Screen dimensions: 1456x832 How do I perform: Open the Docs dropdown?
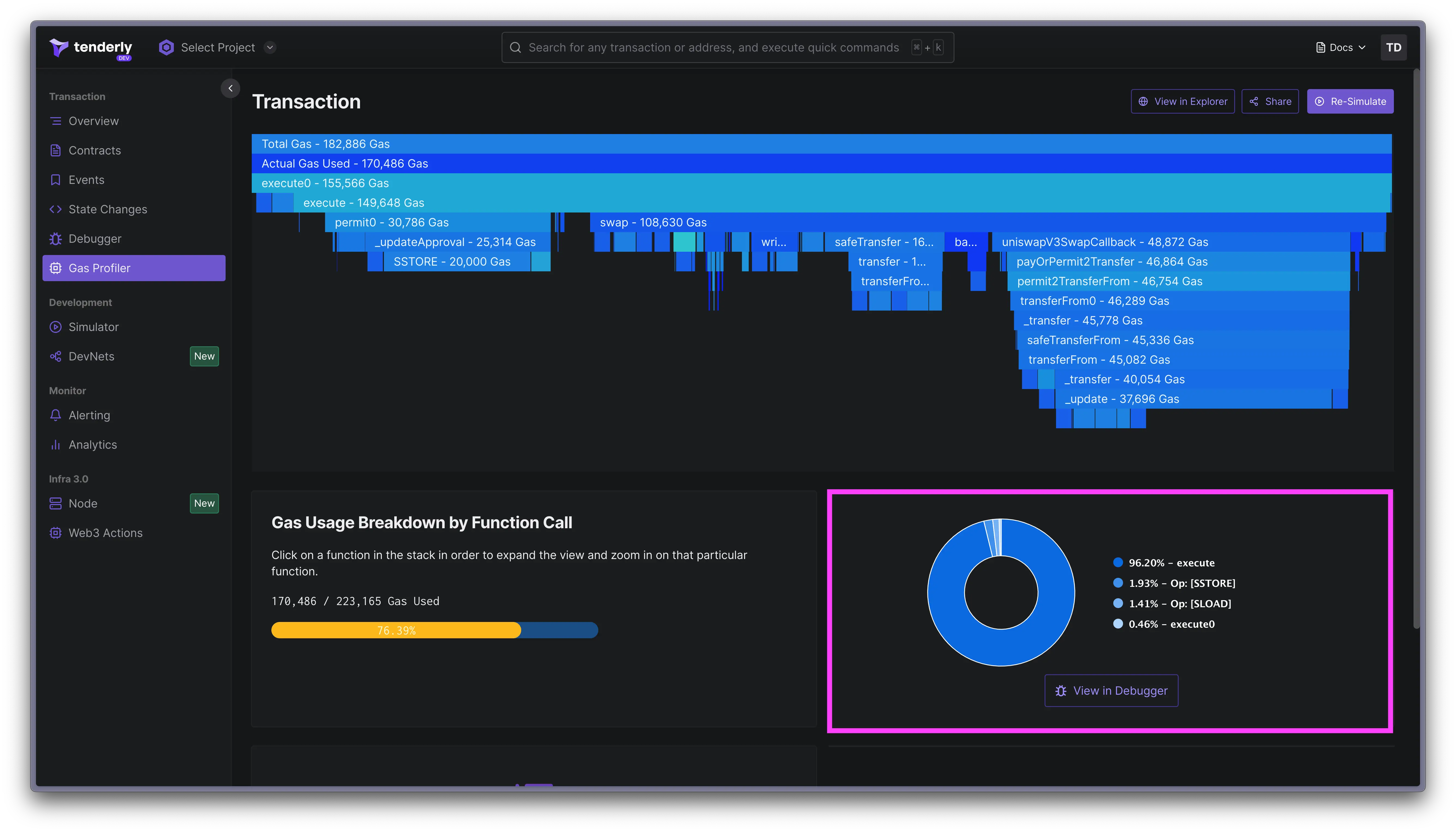click(1340, 47)
